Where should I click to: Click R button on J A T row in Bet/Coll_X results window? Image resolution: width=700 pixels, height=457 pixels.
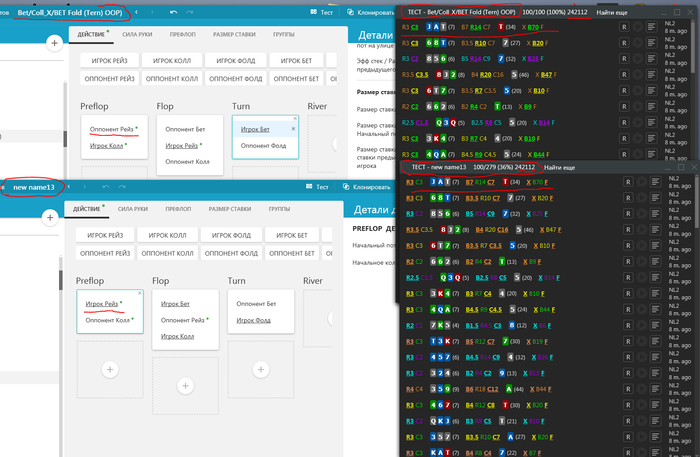pos(624,27)
